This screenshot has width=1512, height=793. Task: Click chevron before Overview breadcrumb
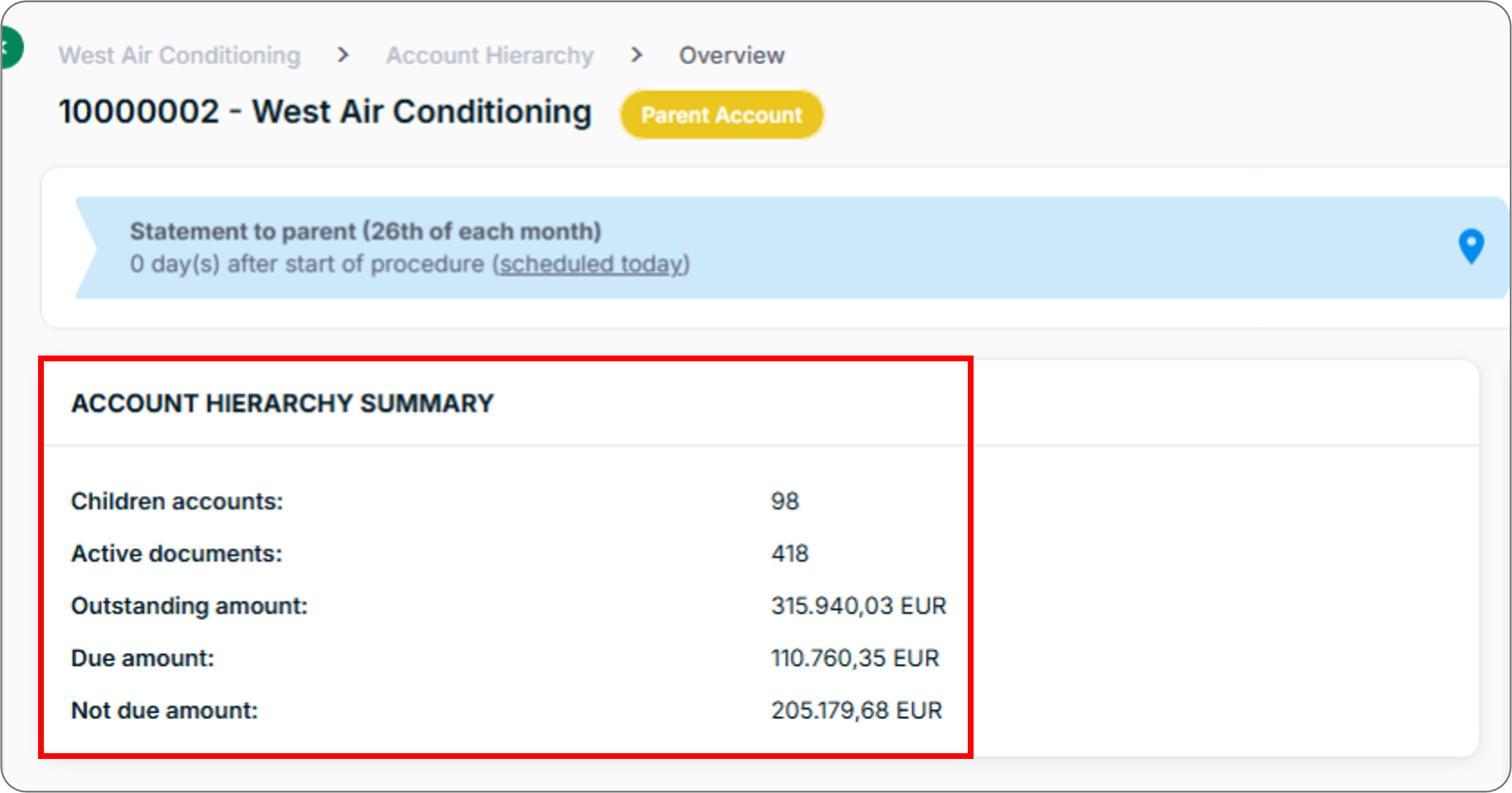(637, 55)
